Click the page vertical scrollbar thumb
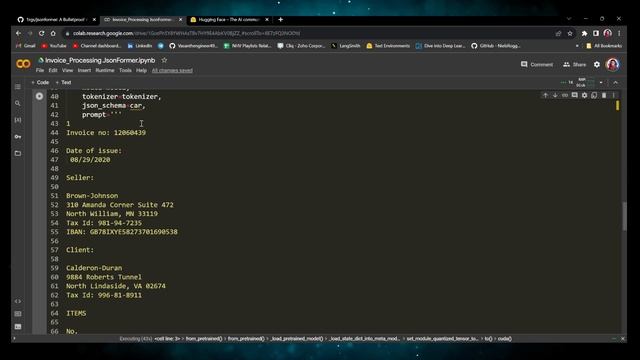 pyautogui.click(x=624, y=216)
